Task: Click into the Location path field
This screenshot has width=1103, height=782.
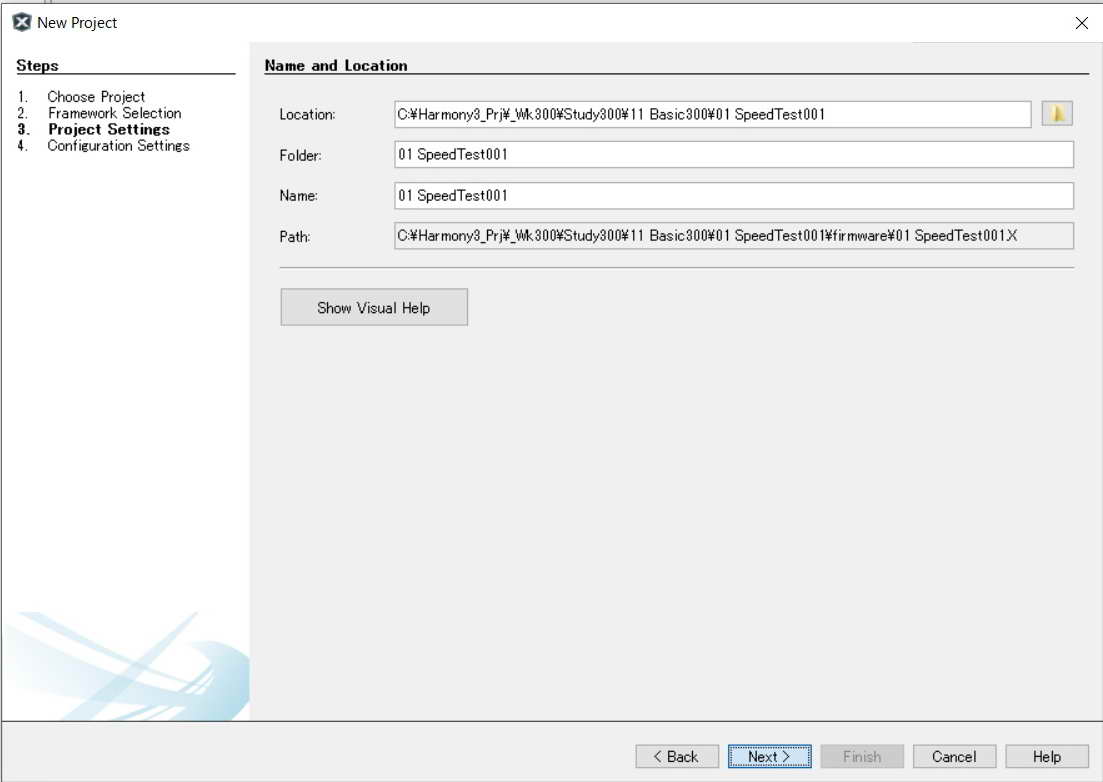Action: (712, 114)
